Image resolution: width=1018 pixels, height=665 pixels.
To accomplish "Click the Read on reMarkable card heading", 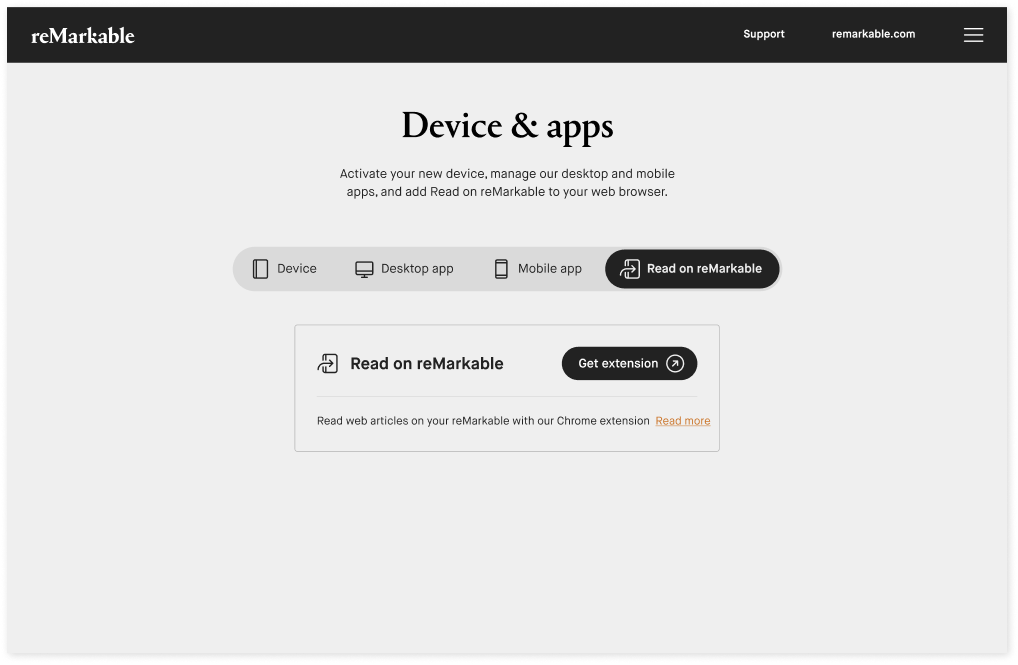I will 426,363.
